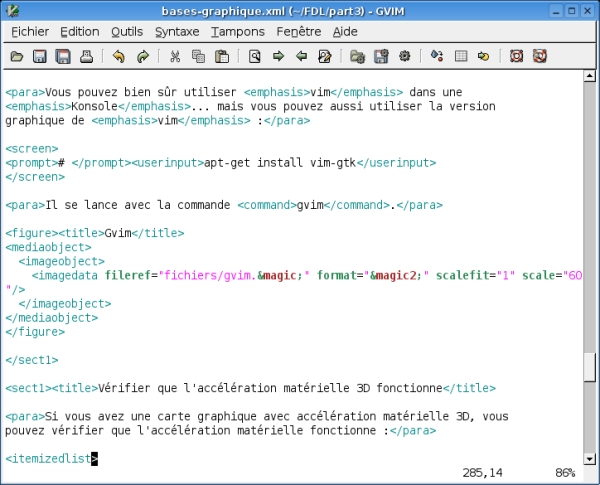Open the Syntaxe menu

click(177, 32)
